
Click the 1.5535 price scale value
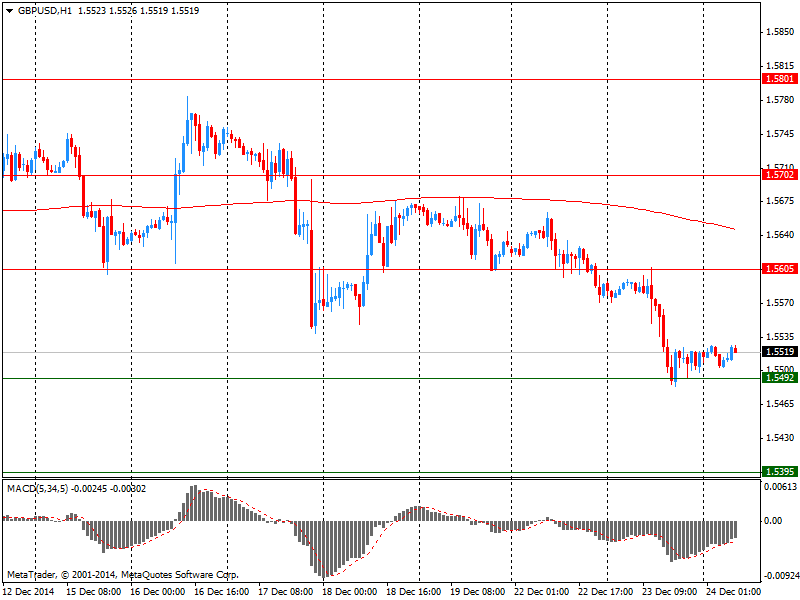tap(780, 337)
